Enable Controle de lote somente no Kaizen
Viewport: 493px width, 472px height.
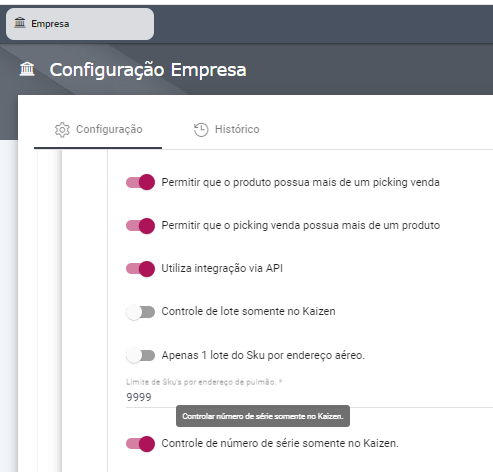click(x=140, y=312)
